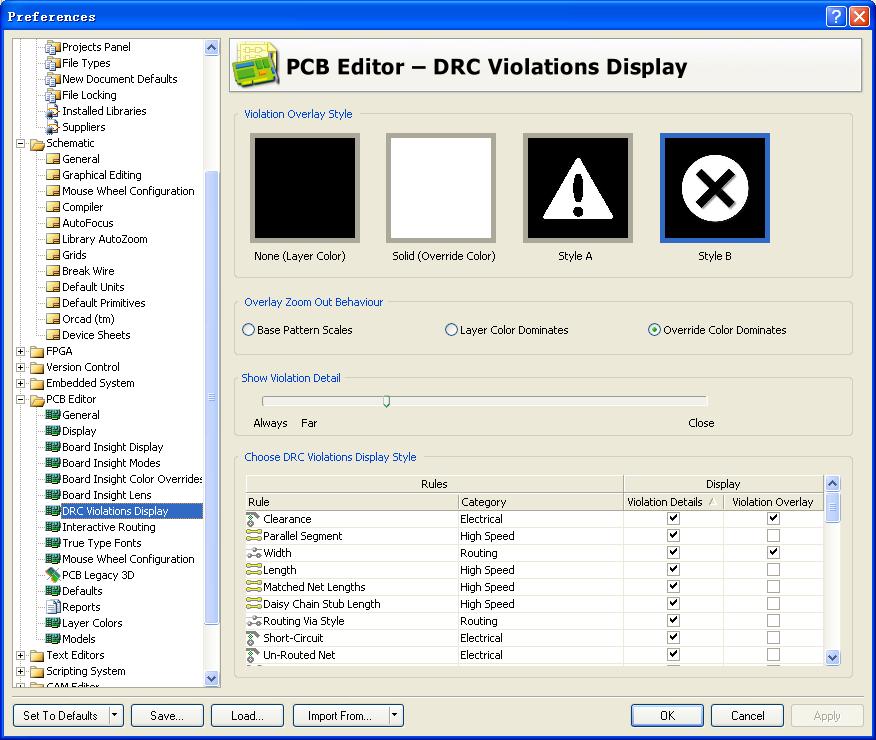Screen dimensions: 876x740
Task: Uncheck Violation Details for Un-Routed Net
Action: pos(673,654)
